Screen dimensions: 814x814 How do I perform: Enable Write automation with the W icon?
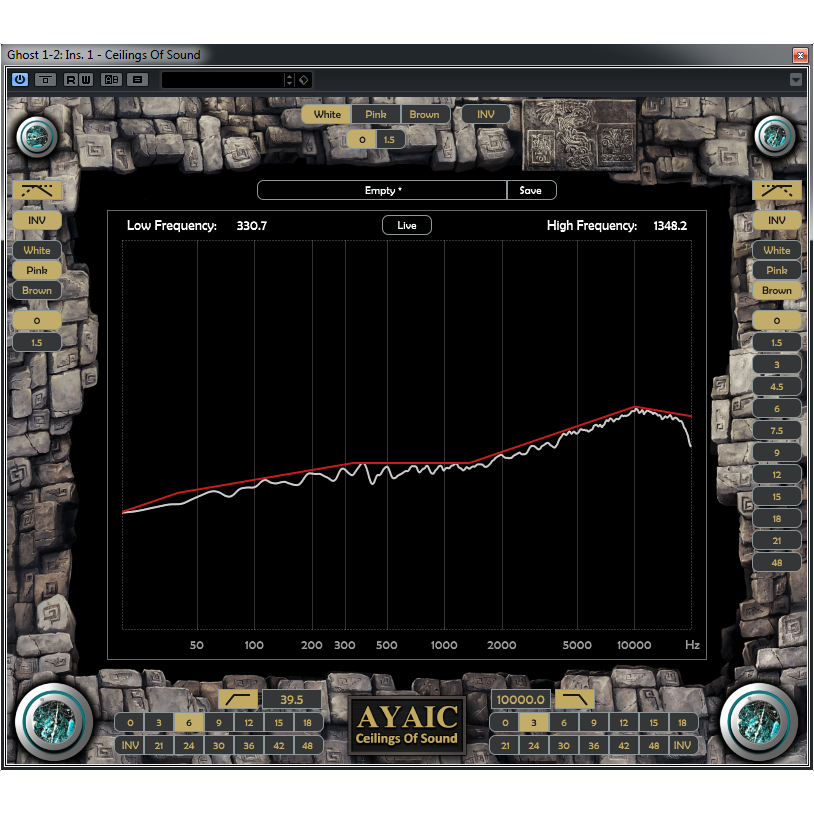pyautogui.click(x=88, y=79)
